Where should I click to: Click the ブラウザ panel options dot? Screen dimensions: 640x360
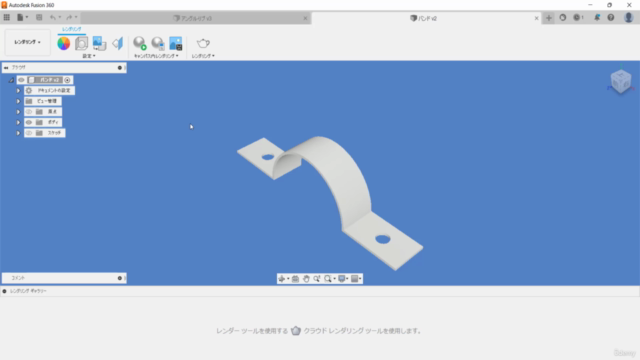point(120,68)
